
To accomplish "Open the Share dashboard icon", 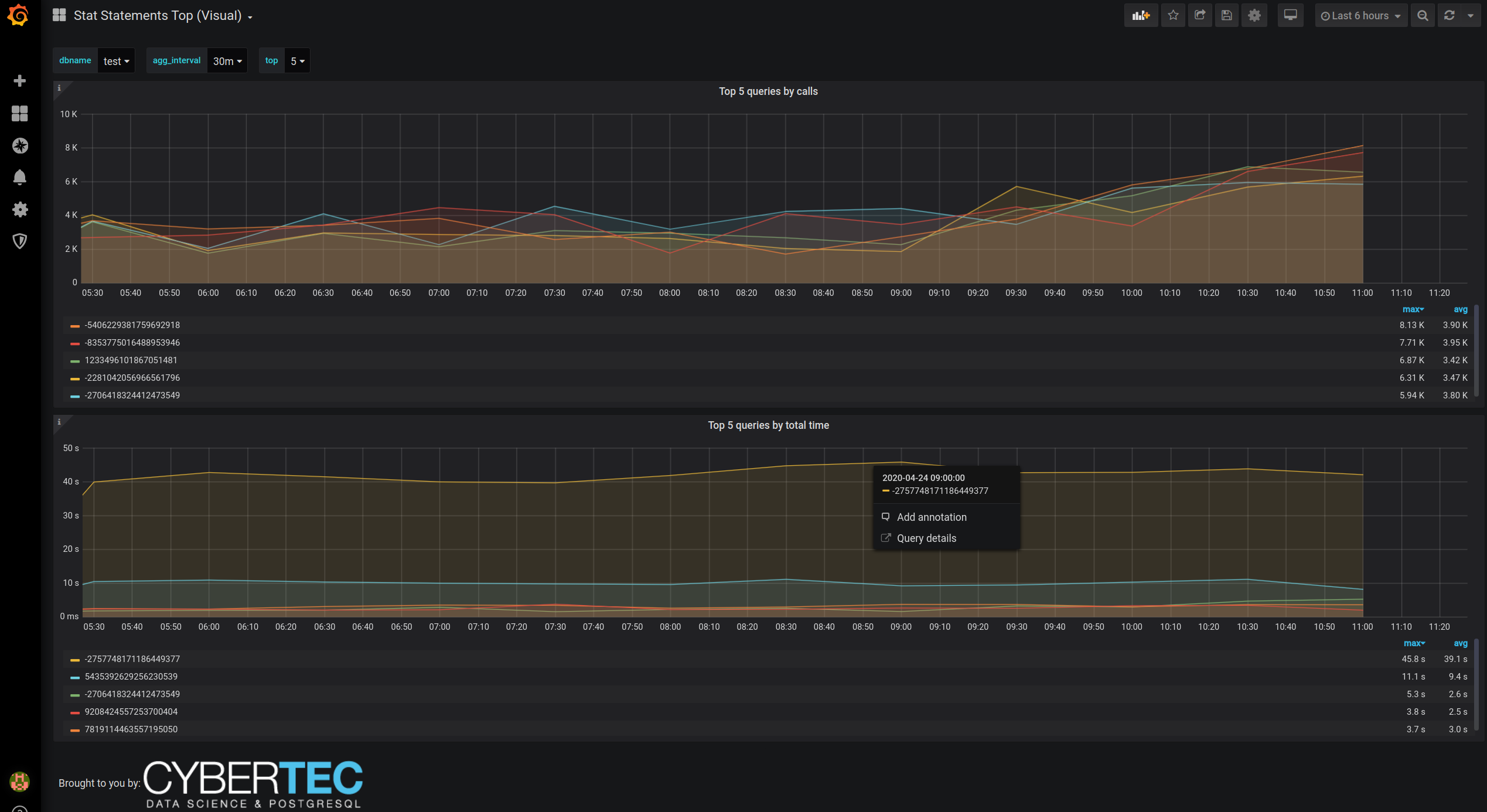I will (x=1200, y=16).
